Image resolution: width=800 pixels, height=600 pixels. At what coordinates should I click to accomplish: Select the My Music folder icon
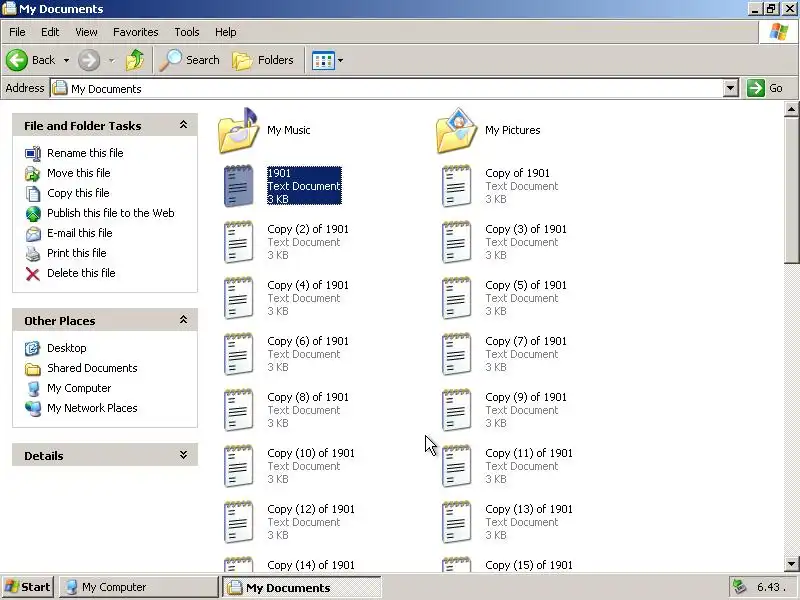tap(239, 130)
